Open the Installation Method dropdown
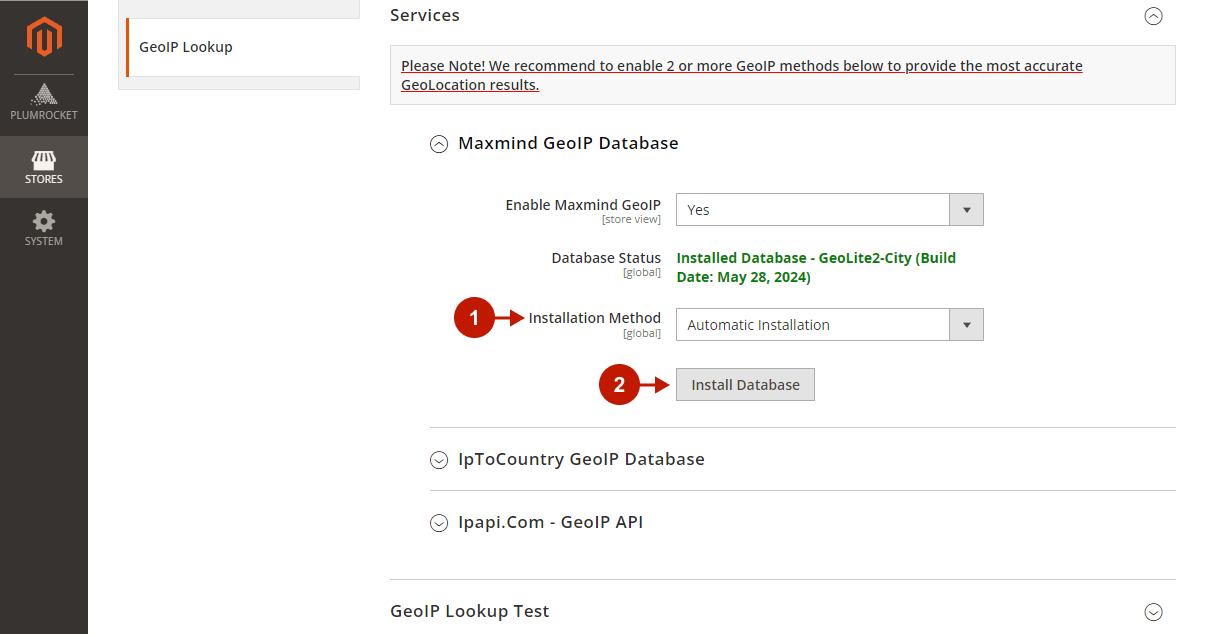The image size is (1206, 634). pyautogui.click(x=830, y=325)
